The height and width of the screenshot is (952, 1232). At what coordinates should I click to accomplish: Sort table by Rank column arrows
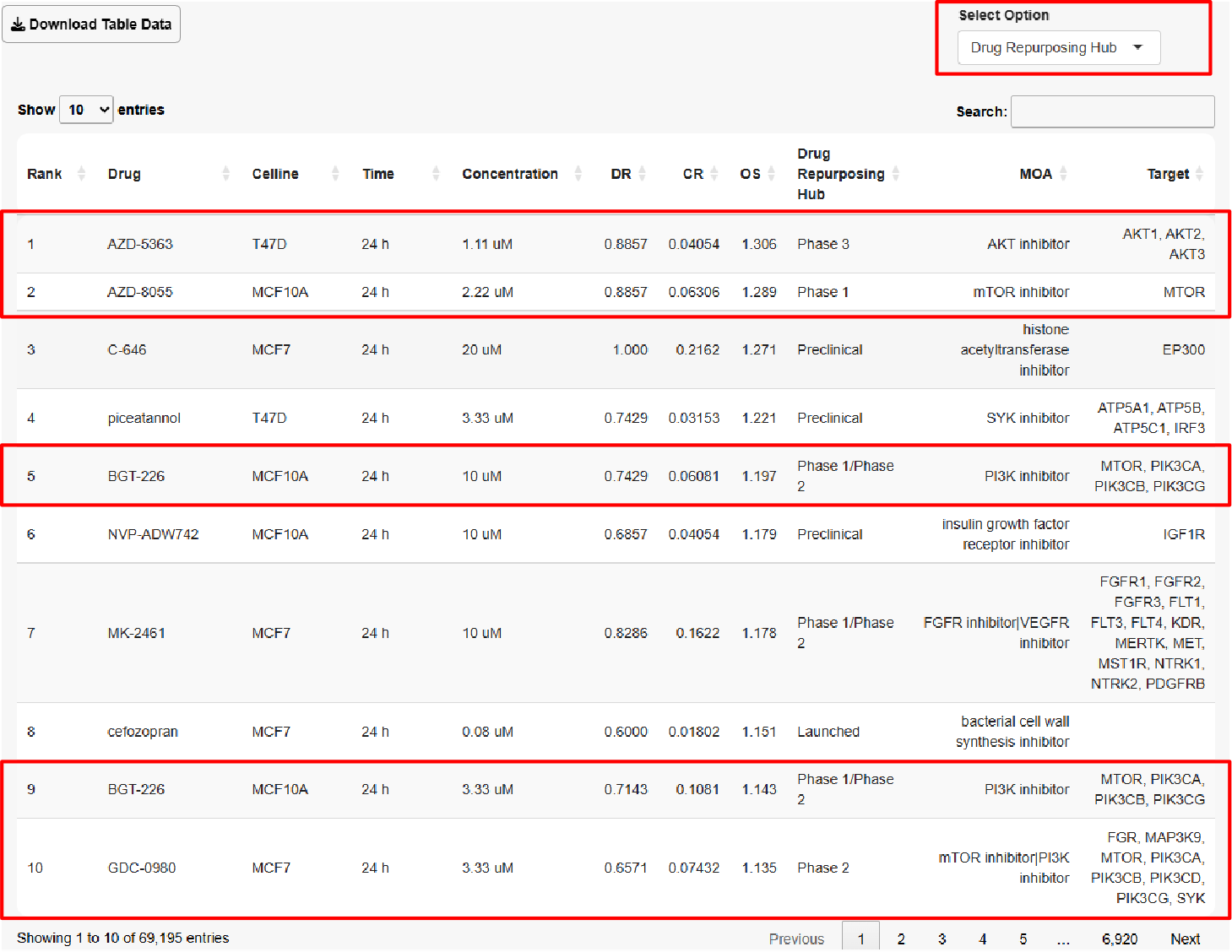tap(81, 174)
